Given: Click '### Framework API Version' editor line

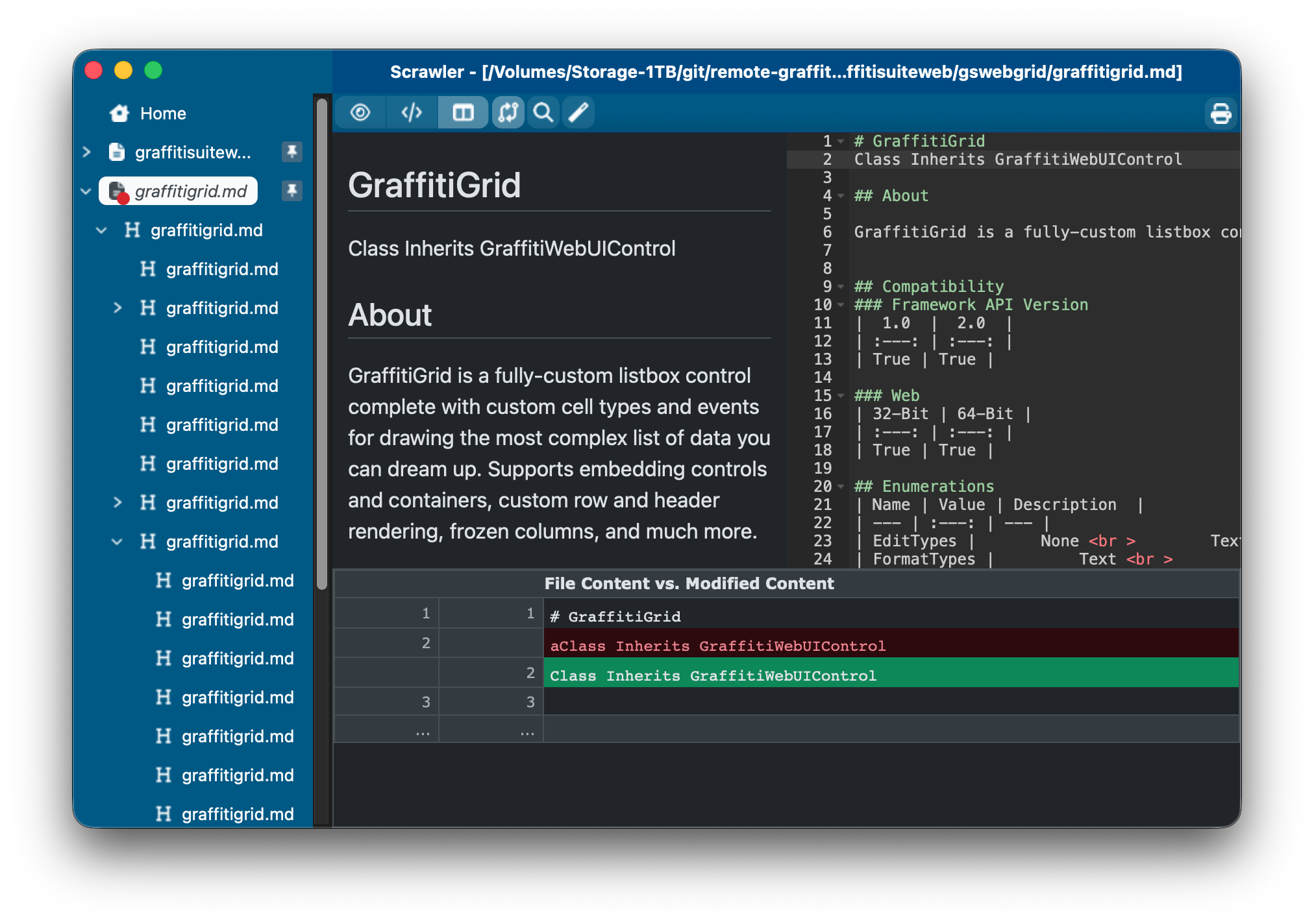Looking at the screenshot, I should coord(971,305).
